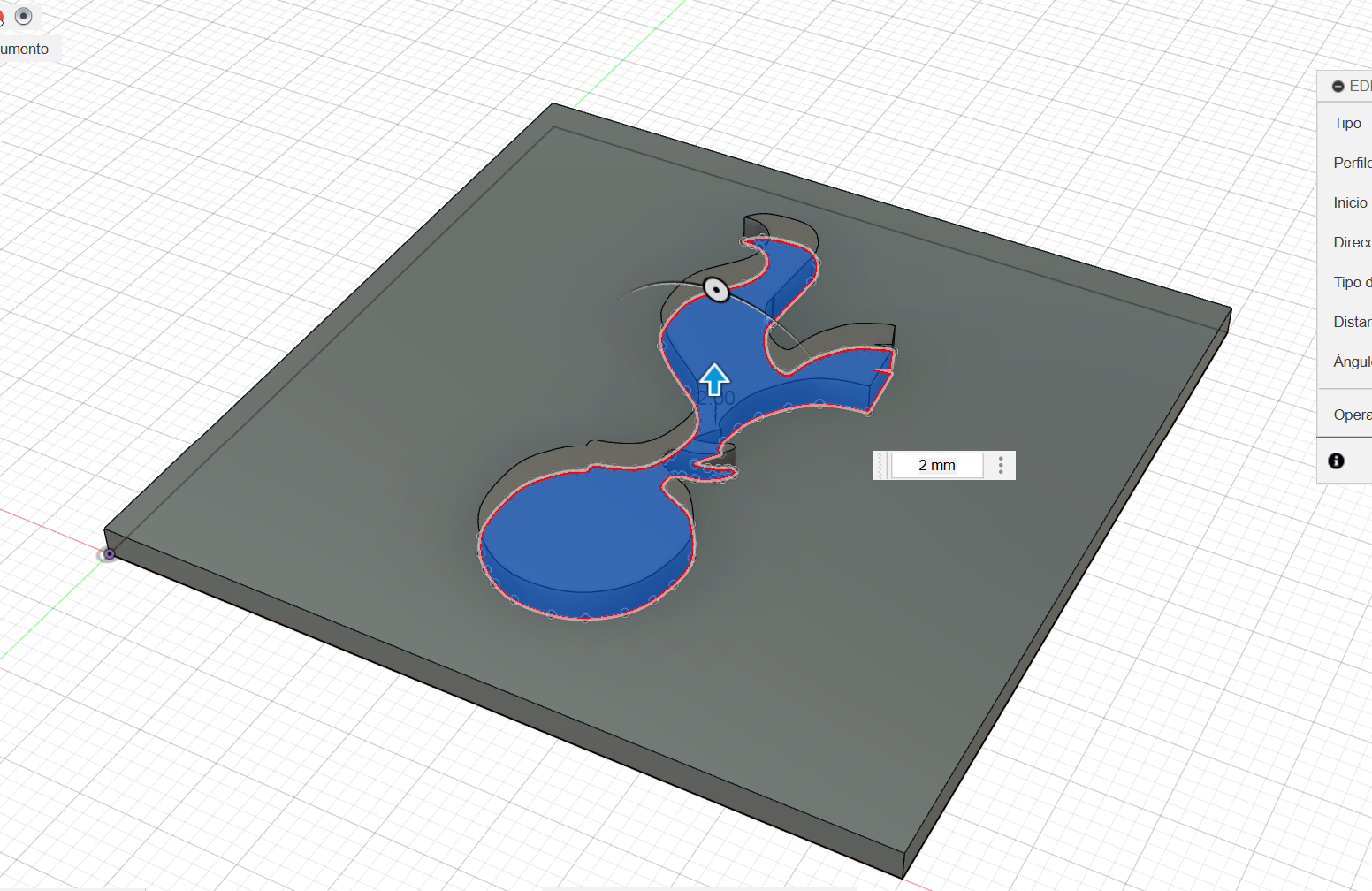Open the info icon in the panel footer

coord(1337,461)
